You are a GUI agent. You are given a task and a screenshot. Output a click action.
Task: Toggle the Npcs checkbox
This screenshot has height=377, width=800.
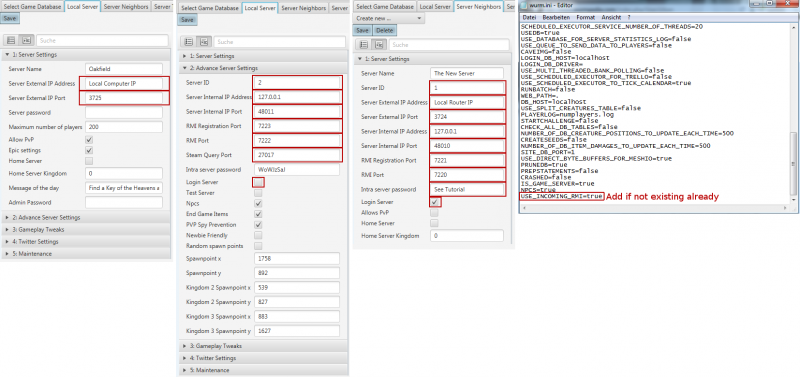pos(258,204)
